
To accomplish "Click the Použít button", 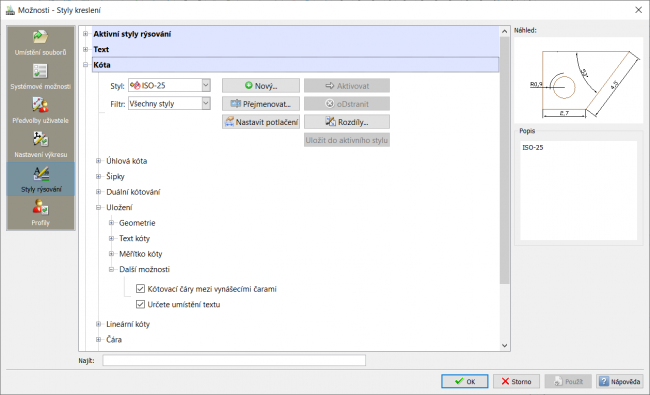I will [568, 381].
